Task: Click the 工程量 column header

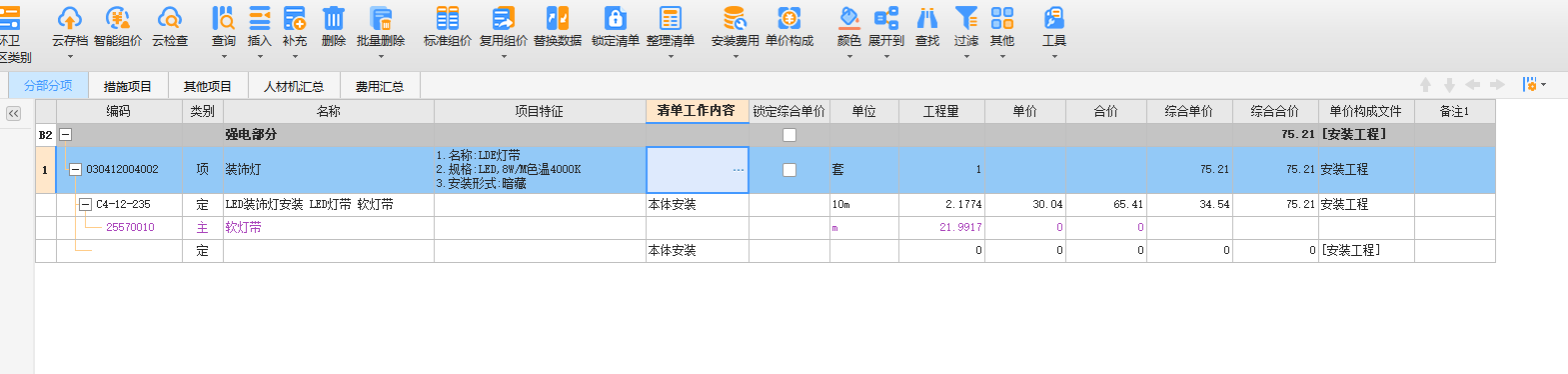Action: point(941,111)
